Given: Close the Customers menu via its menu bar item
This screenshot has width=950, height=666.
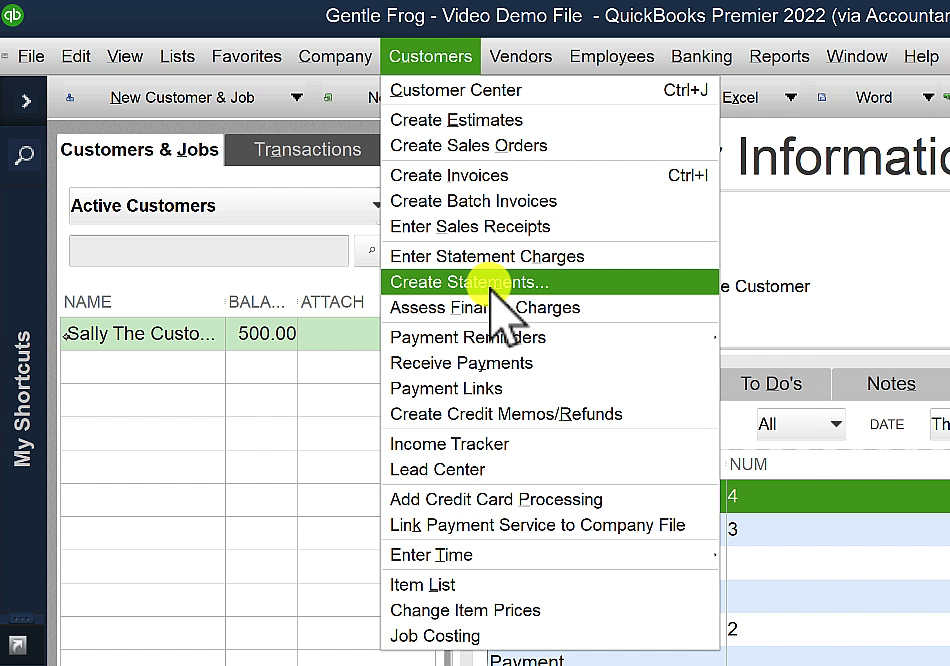Looking at the screenshot, I should pos(430,56).
